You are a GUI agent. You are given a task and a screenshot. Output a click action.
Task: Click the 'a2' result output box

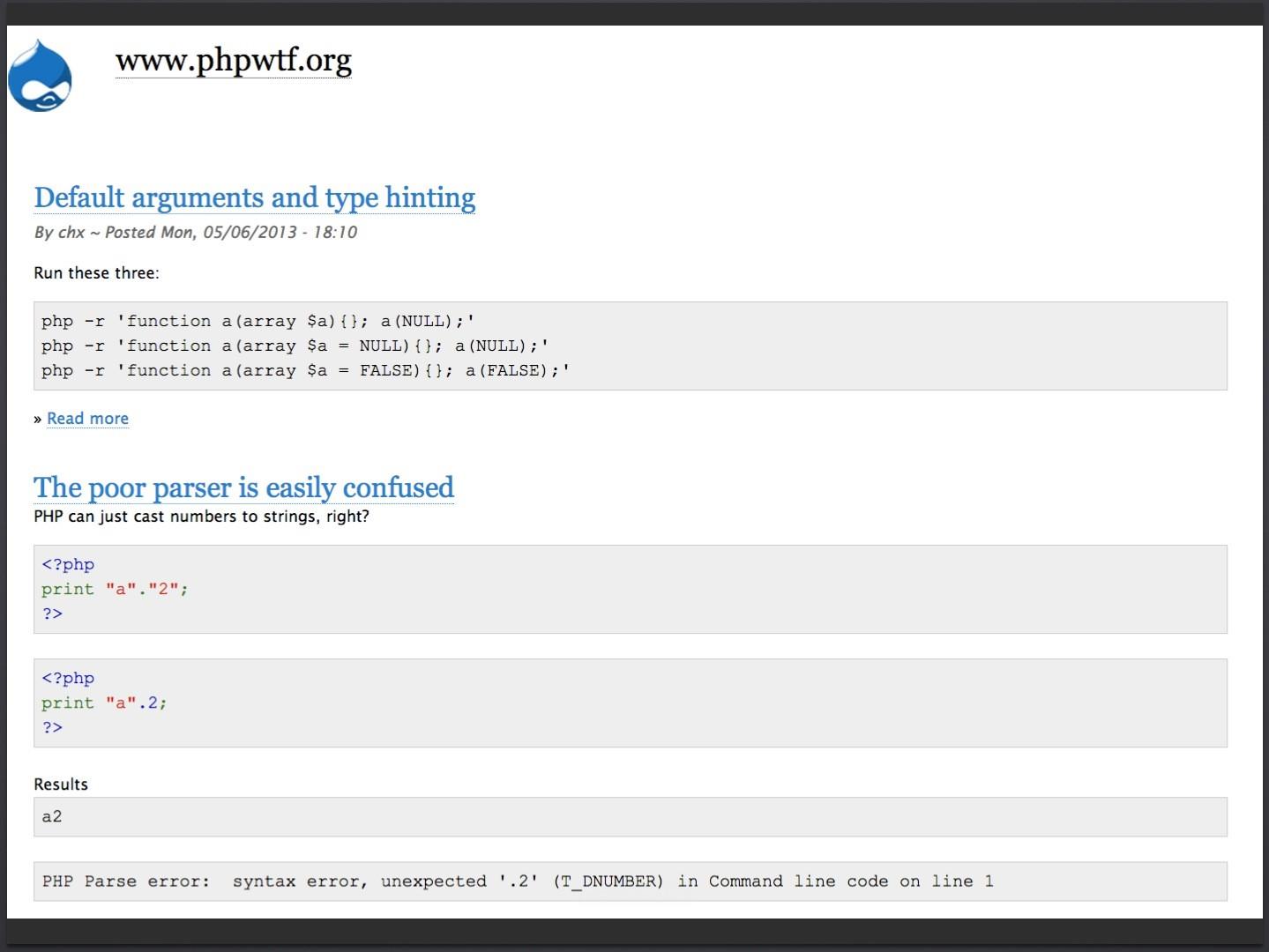click(x=630, y=817)
